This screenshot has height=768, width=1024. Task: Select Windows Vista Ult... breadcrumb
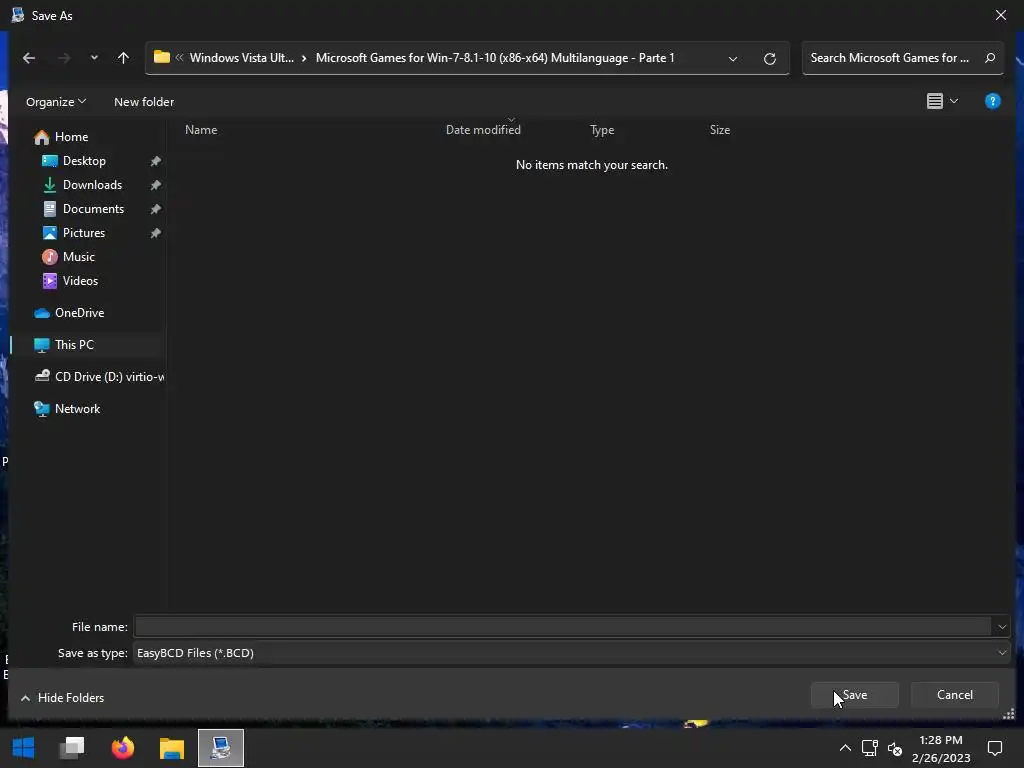pos(242,58)
